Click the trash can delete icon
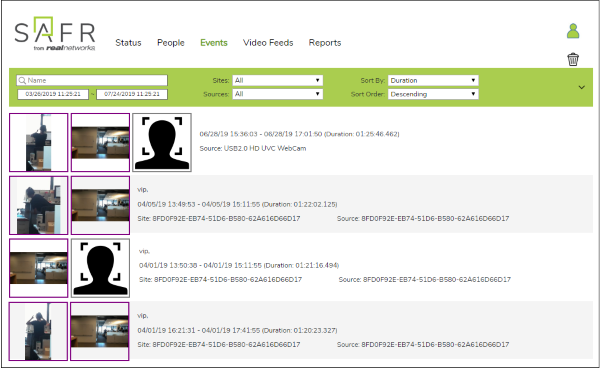Viewport: 600px width, 368px height. [573, 59]
